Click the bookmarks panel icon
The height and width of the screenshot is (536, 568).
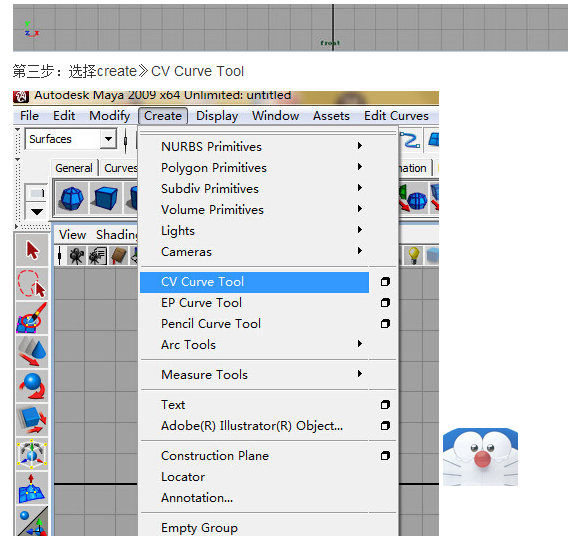(118, 256)
